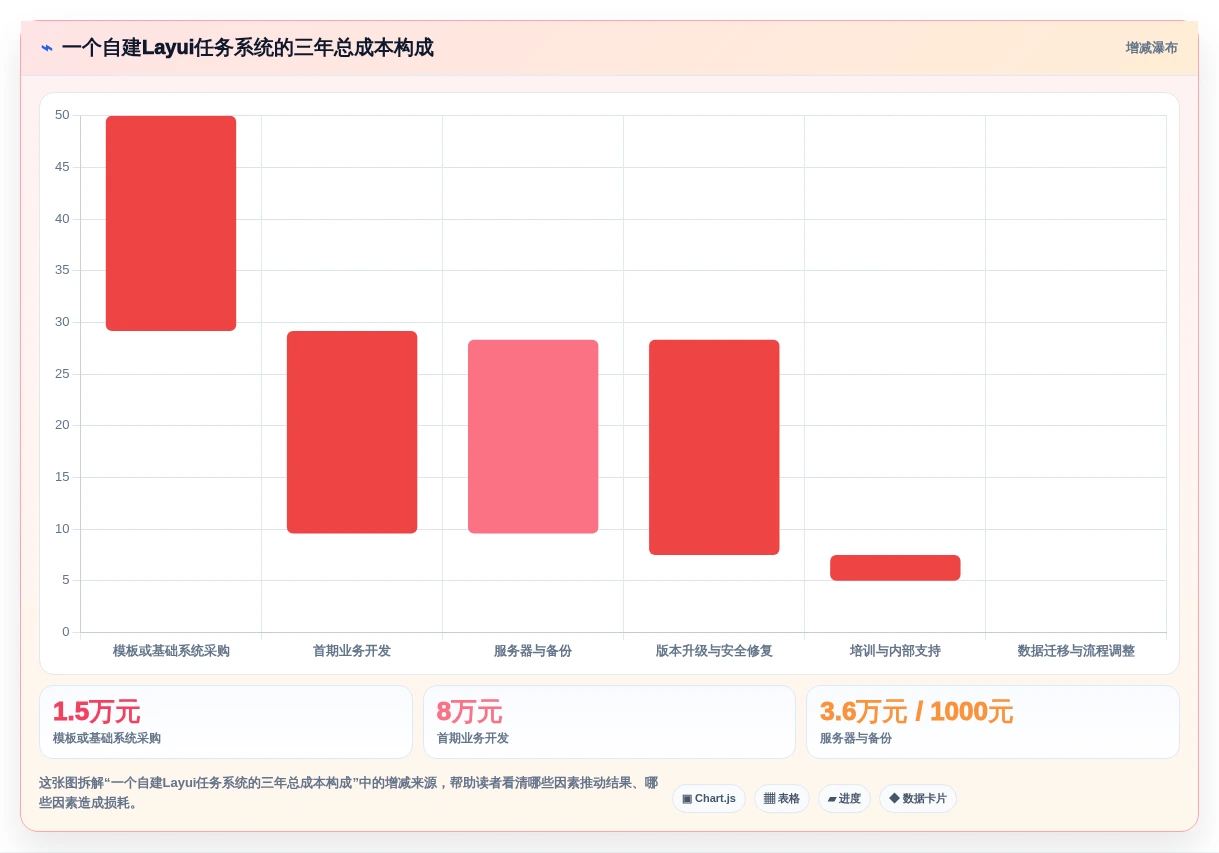Click the small 培训与内部支持 bar
Screen dimensions: 1219x853
click(895, 567)
